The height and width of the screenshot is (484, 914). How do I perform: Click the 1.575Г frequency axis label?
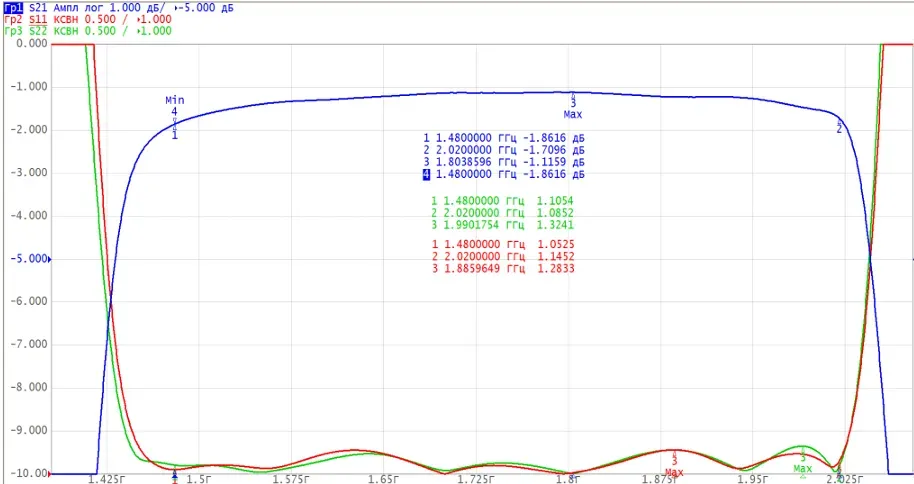291,479
